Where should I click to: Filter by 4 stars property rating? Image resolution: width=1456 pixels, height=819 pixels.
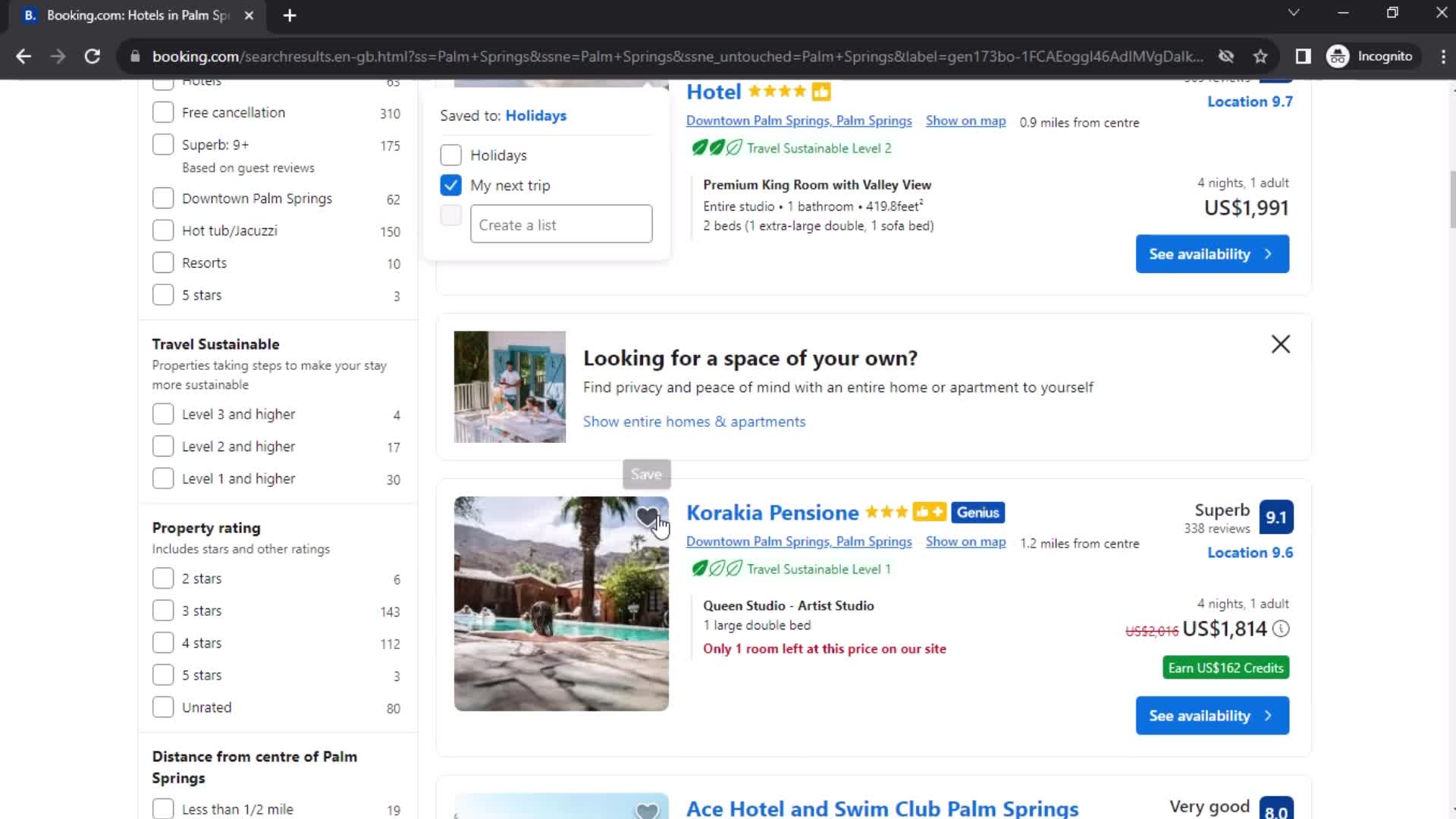pyautogui.click(x=163, y=643)
